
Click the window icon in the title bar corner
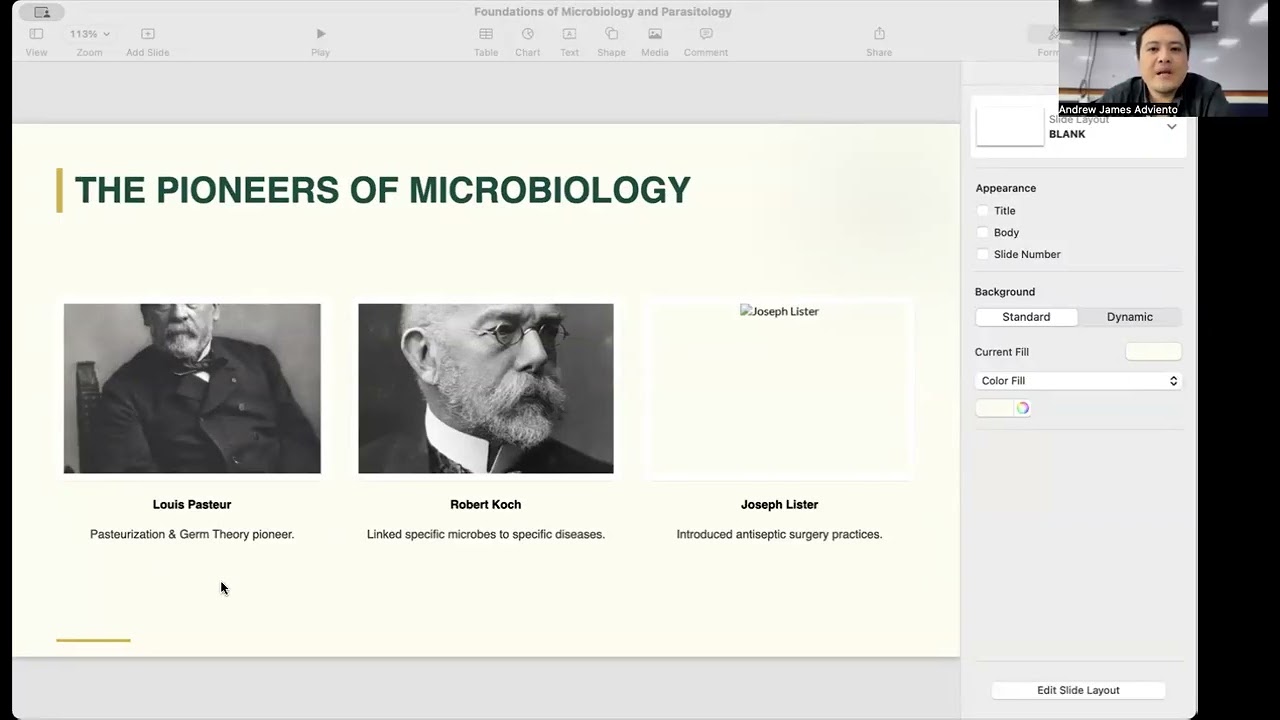click(42, 12)
